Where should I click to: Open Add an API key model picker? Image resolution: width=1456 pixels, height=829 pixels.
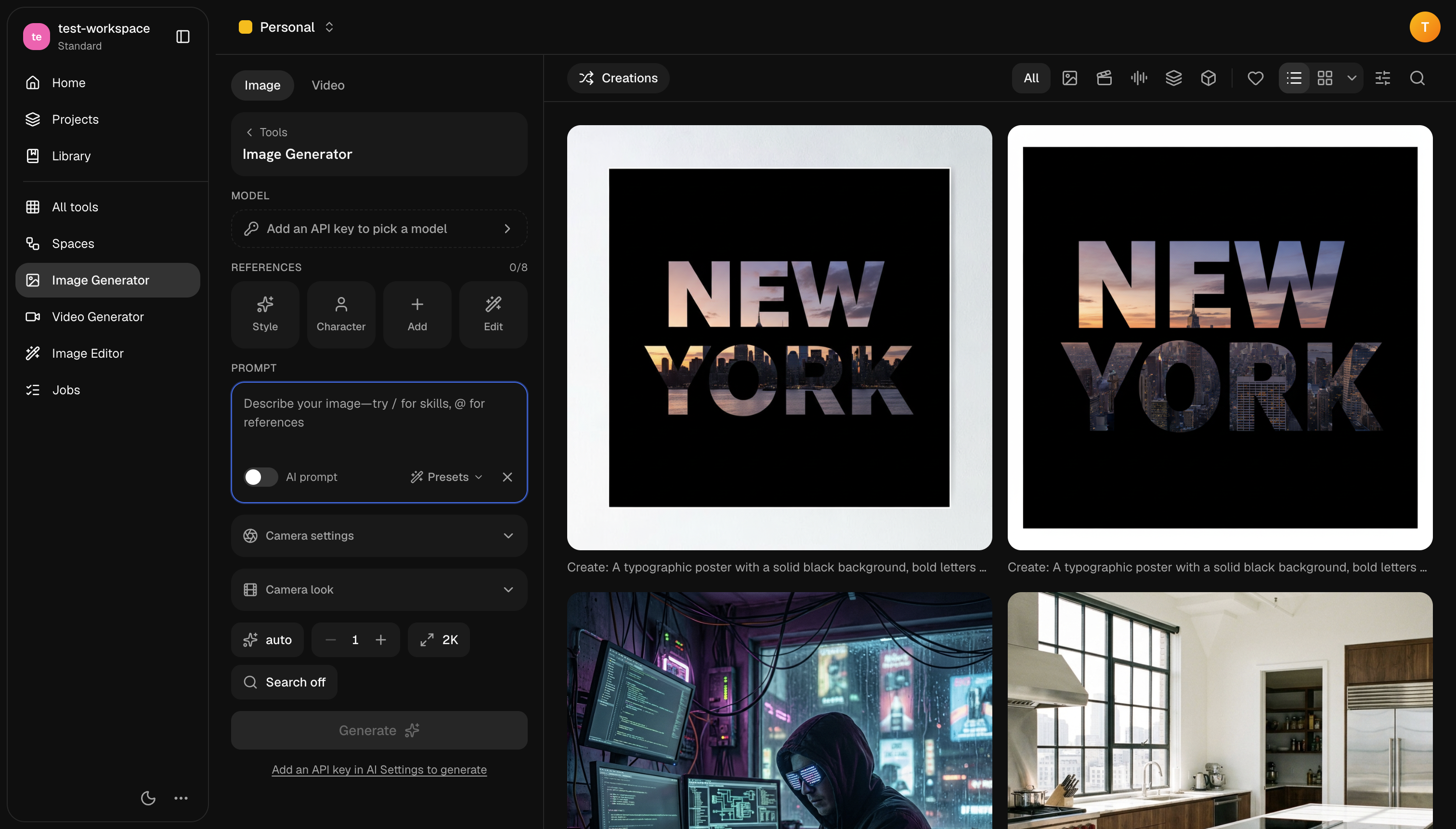379,228
